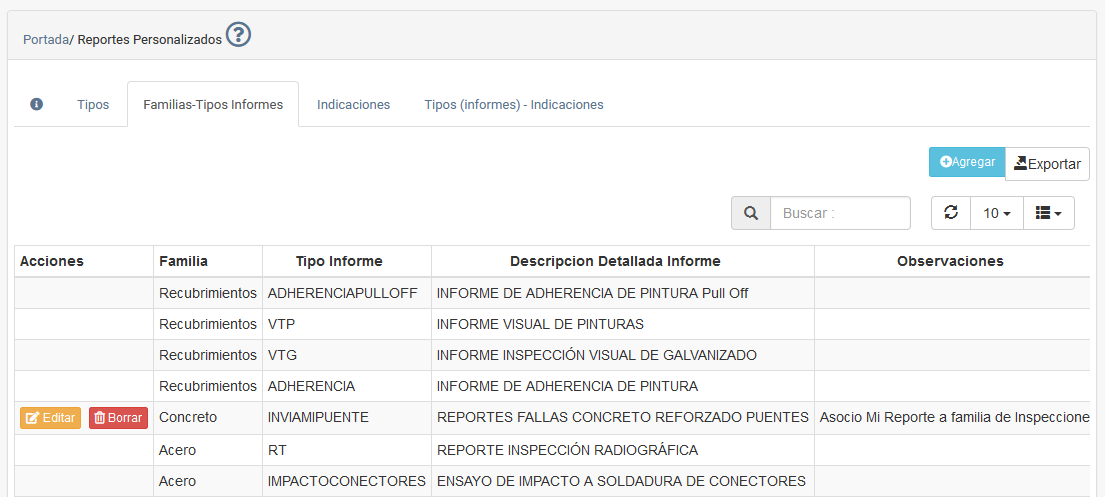Open the info icon tab

click(x=37, y=104)
